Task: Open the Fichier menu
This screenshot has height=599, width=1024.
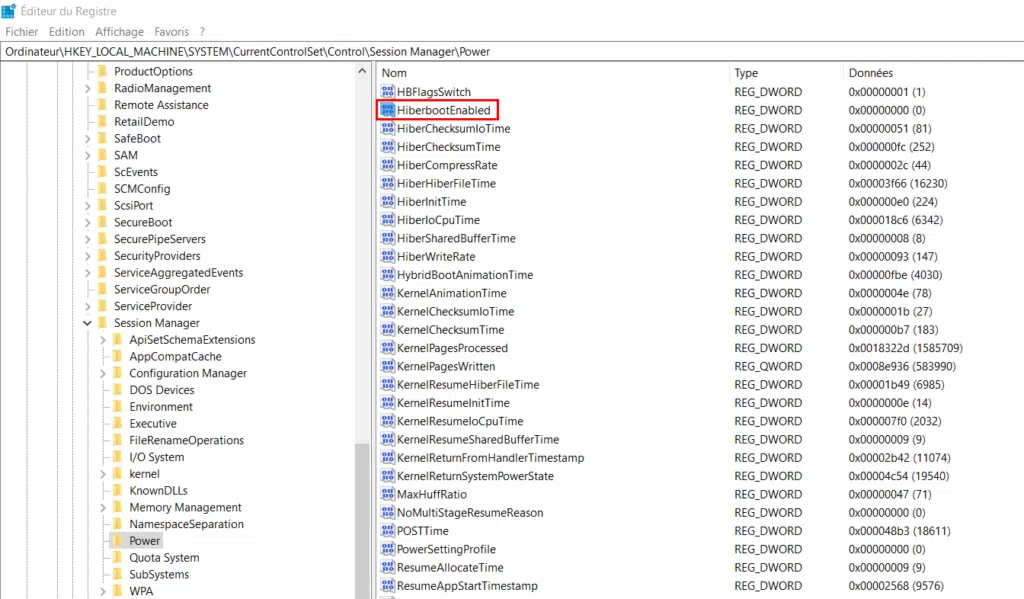Action: point(22,31)
